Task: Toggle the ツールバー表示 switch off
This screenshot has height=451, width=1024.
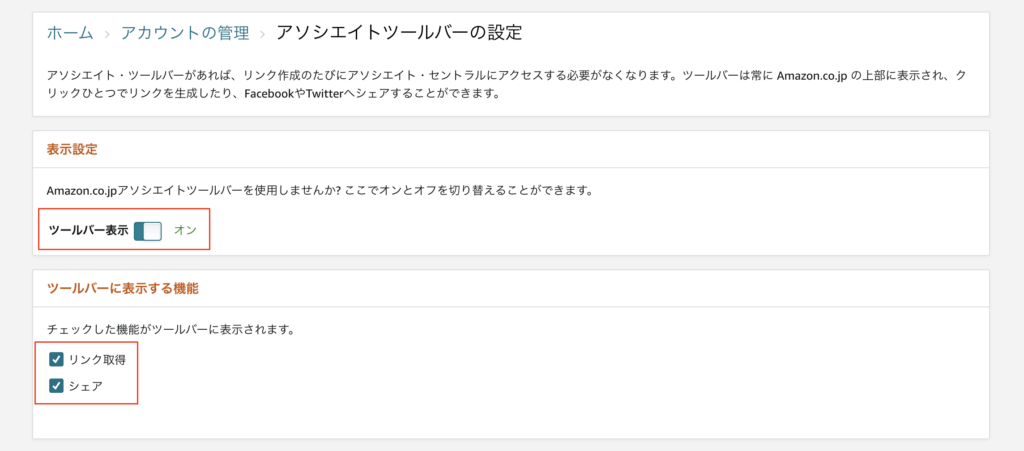Action: (148, 230)
